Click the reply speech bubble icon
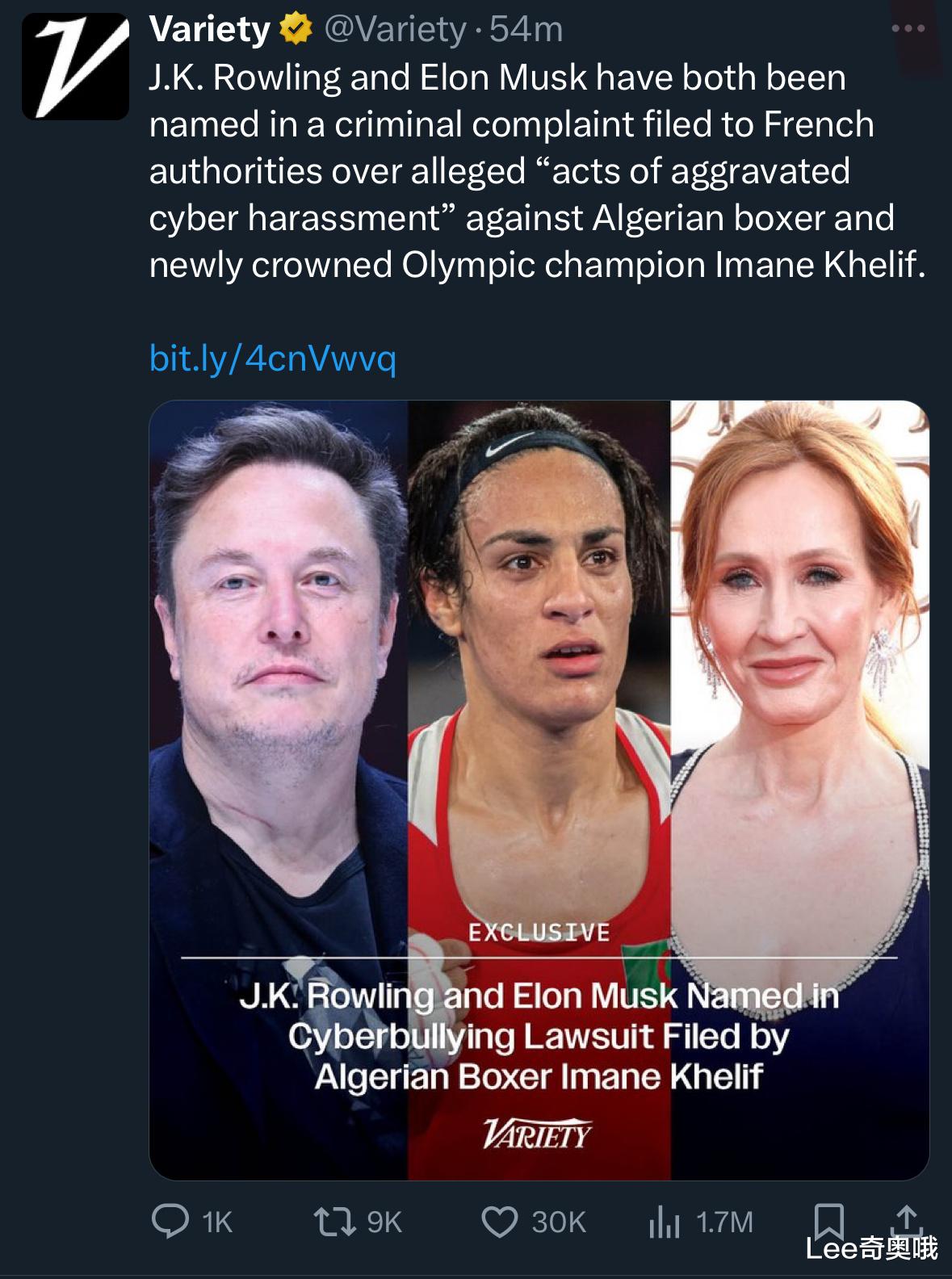The image size is (952, 1279). click(x=170, y=1222)
